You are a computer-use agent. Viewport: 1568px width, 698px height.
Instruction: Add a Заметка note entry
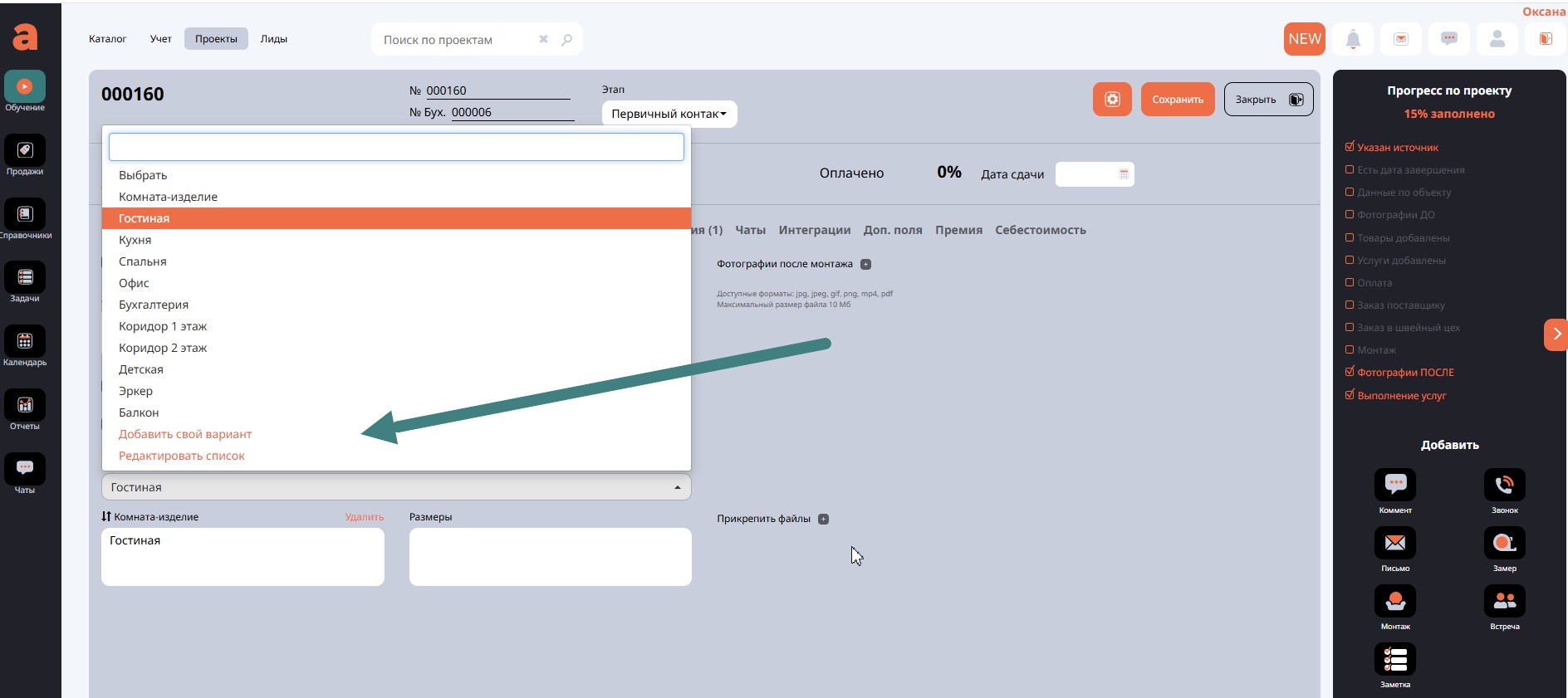pyautogui.click(x=1395, y=660)
